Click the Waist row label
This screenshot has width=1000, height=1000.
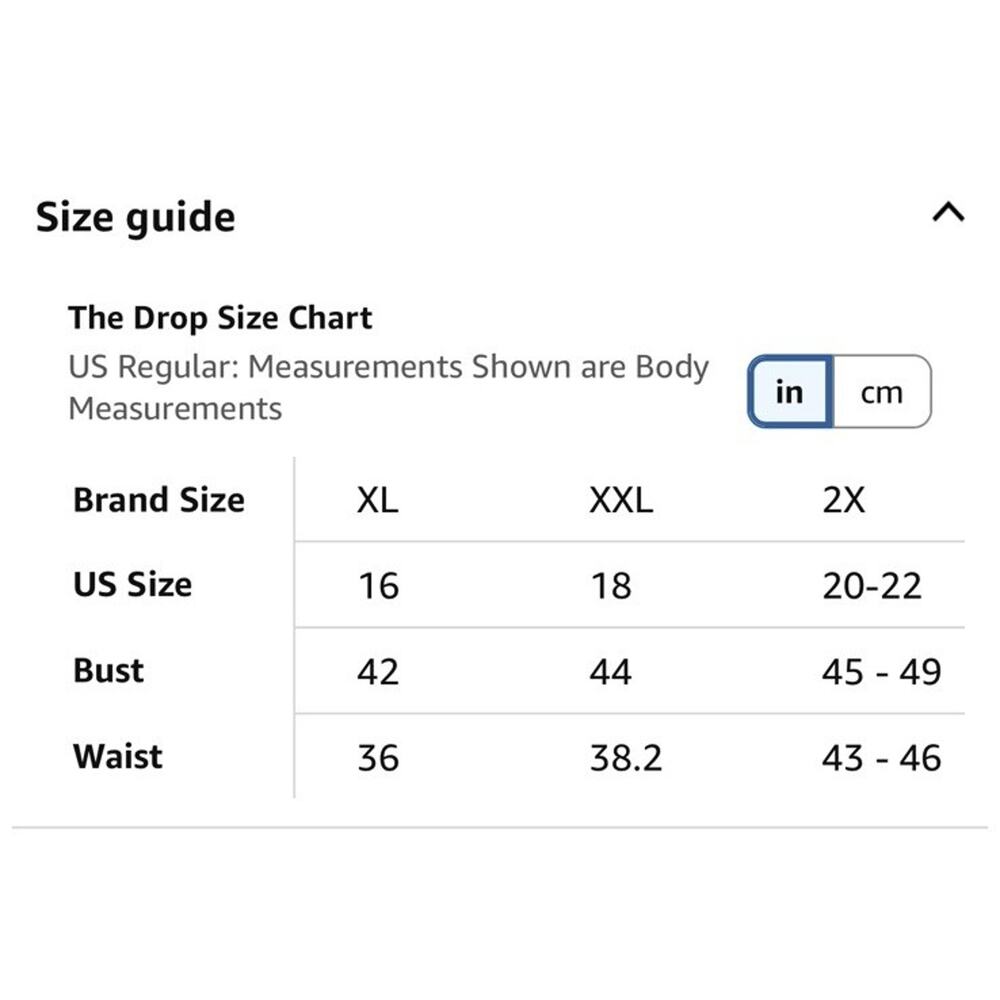point(118,756)
